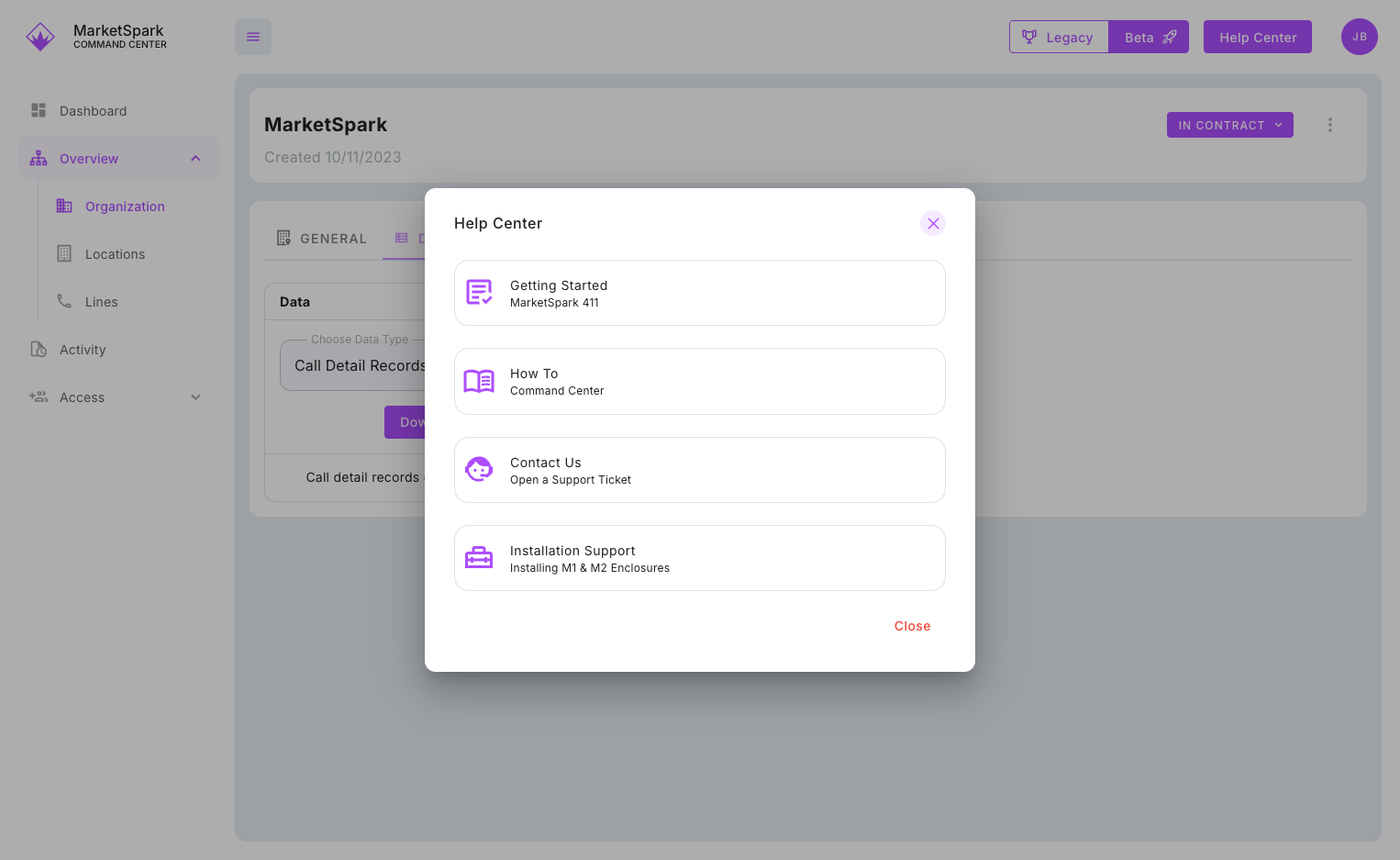Click the Getting Started document icon

coord(479,292)
